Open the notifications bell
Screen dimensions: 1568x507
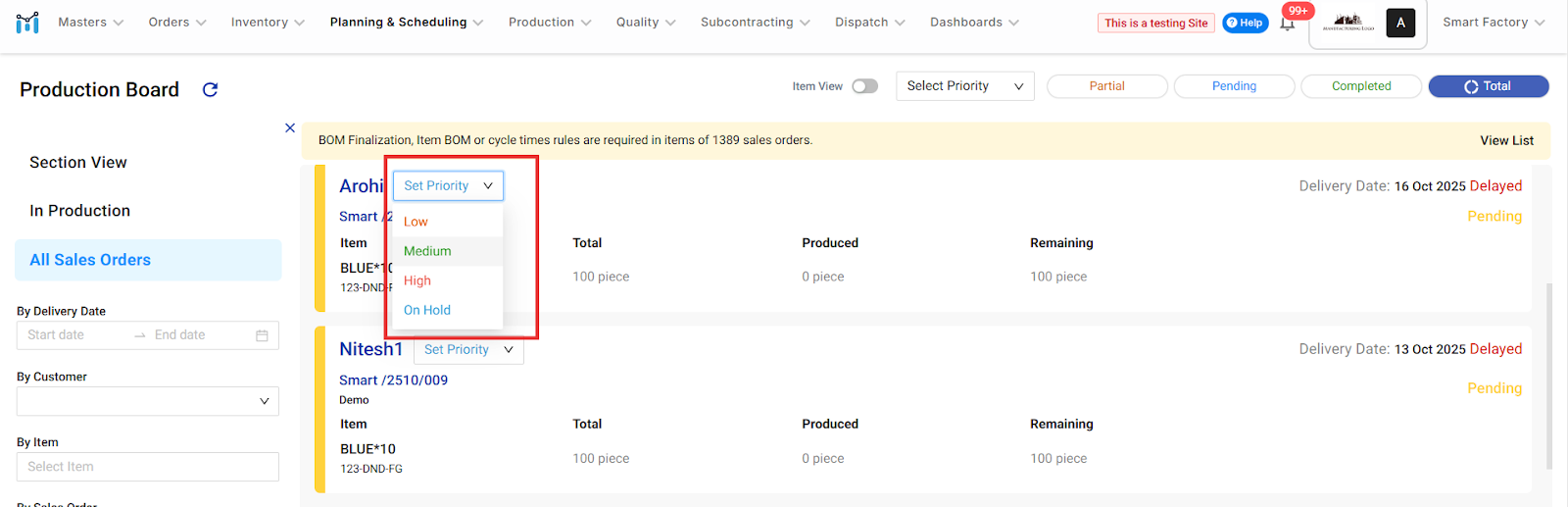1288,24
